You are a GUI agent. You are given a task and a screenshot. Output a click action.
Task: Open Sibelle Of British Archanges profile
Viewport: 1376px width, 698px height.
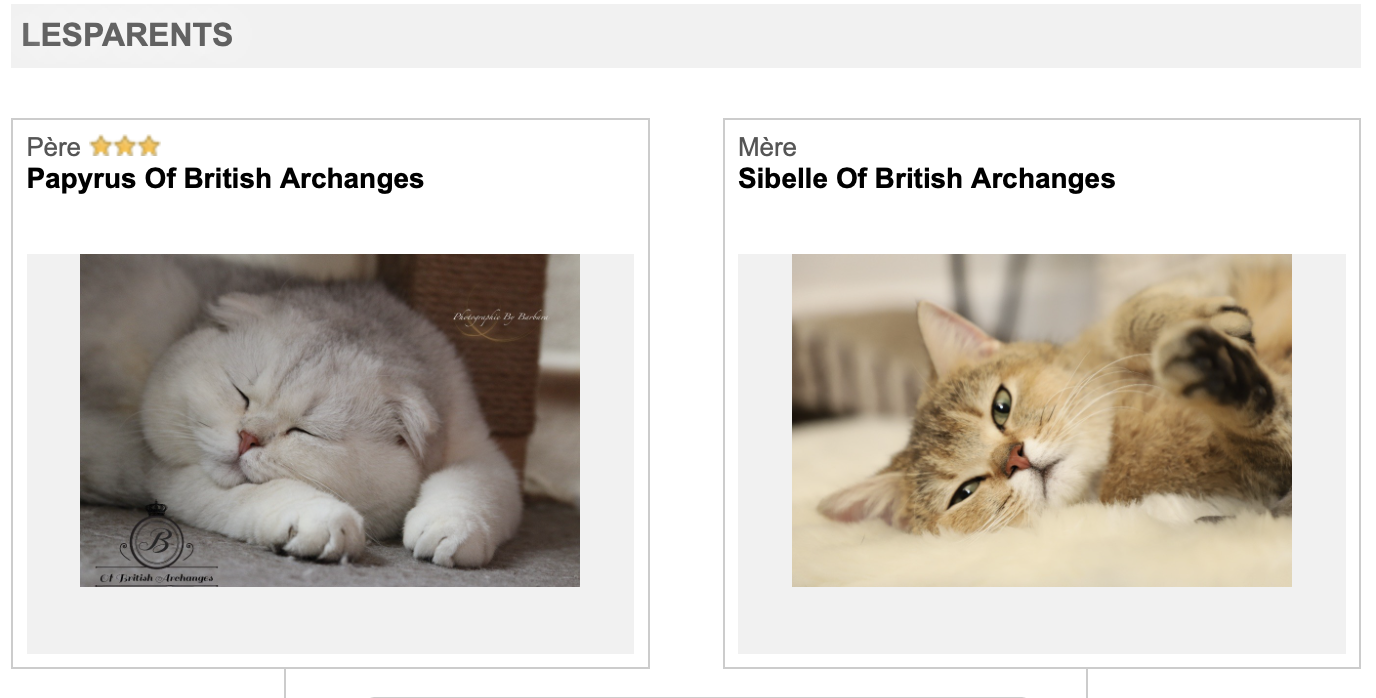pos(926,179)
